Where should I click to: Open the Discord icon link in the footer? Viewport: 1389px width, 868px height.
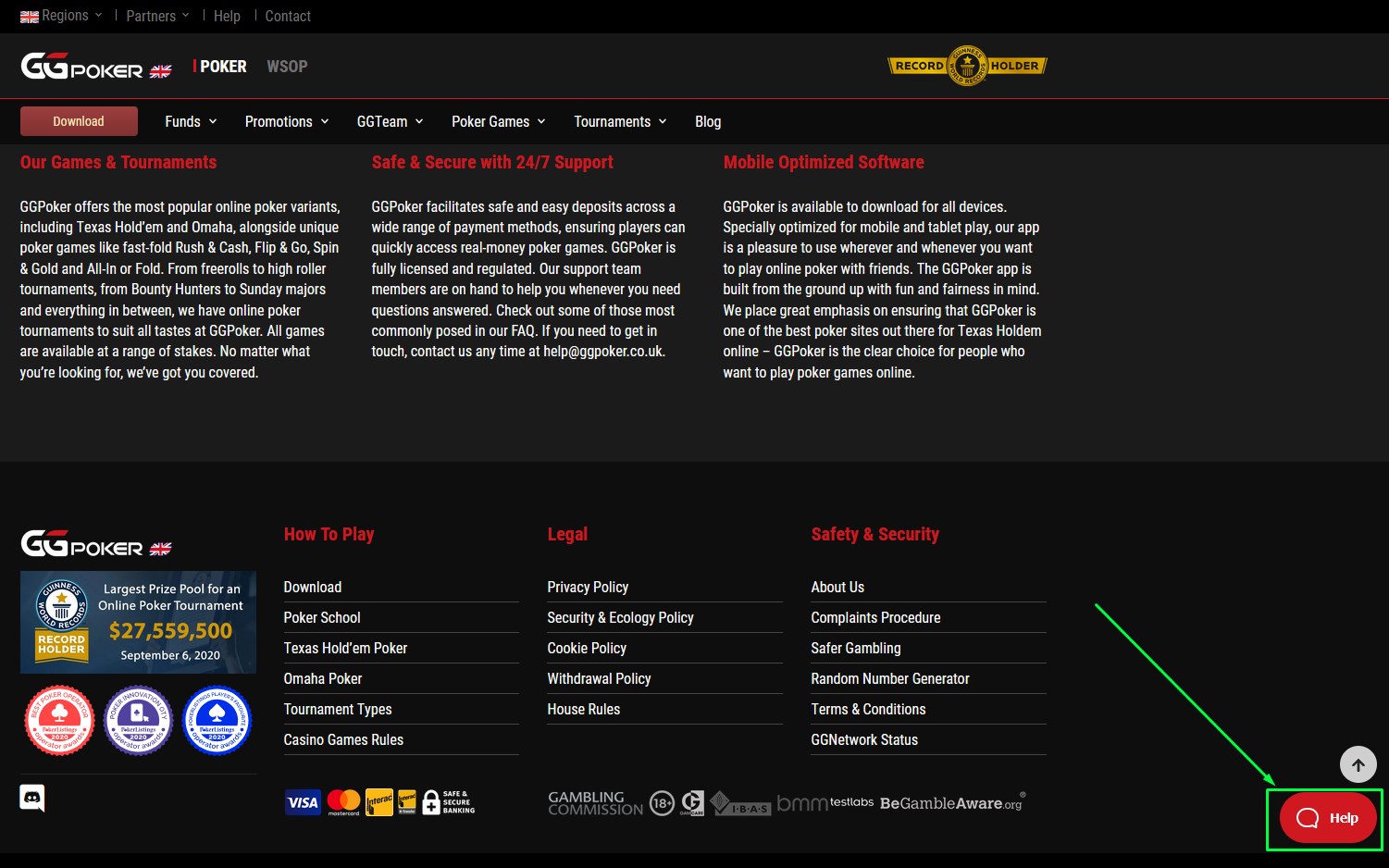32,798
